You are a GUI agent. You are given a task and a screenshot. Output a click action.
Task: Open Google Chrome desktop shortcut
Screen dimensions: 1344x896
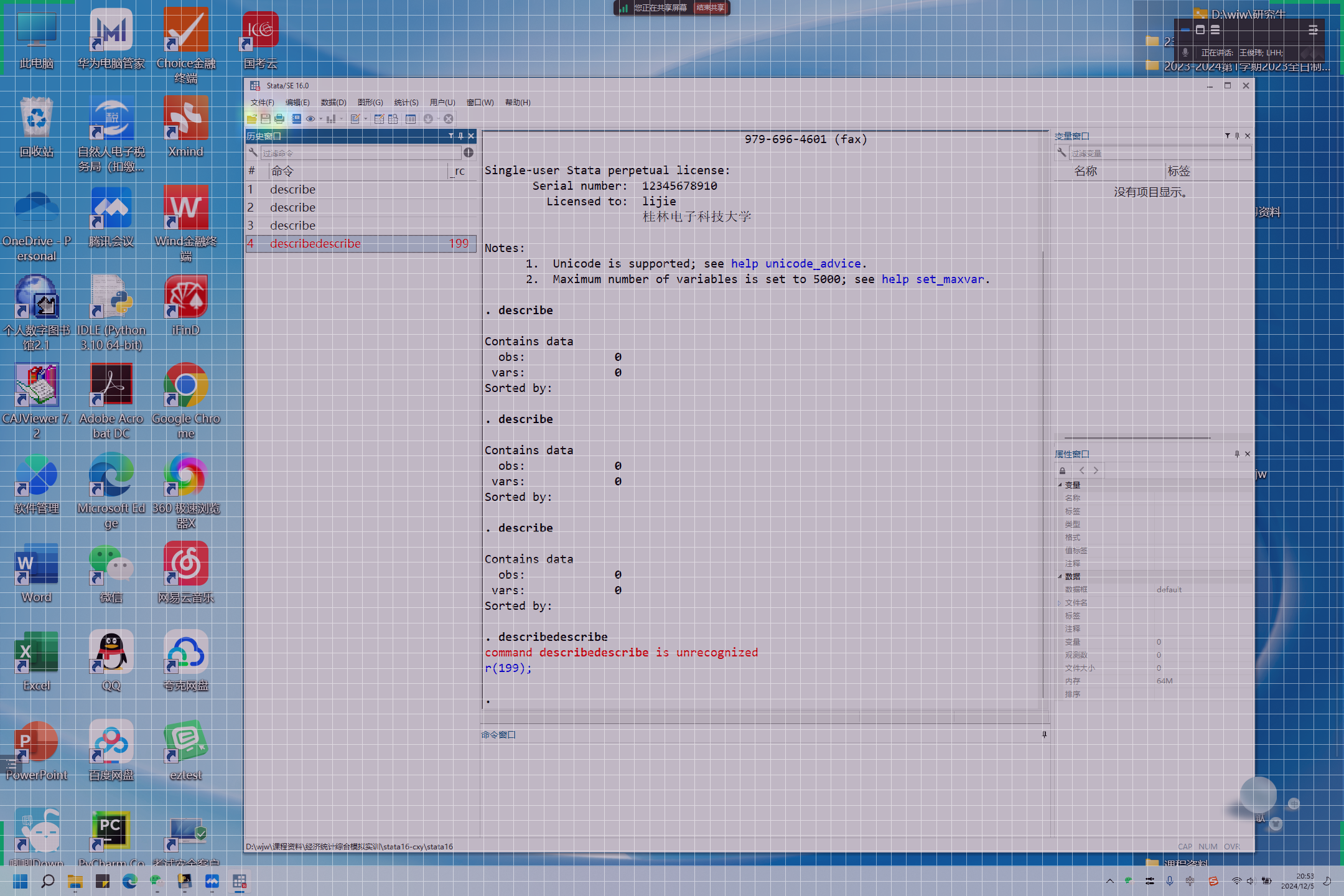(185, 401)
